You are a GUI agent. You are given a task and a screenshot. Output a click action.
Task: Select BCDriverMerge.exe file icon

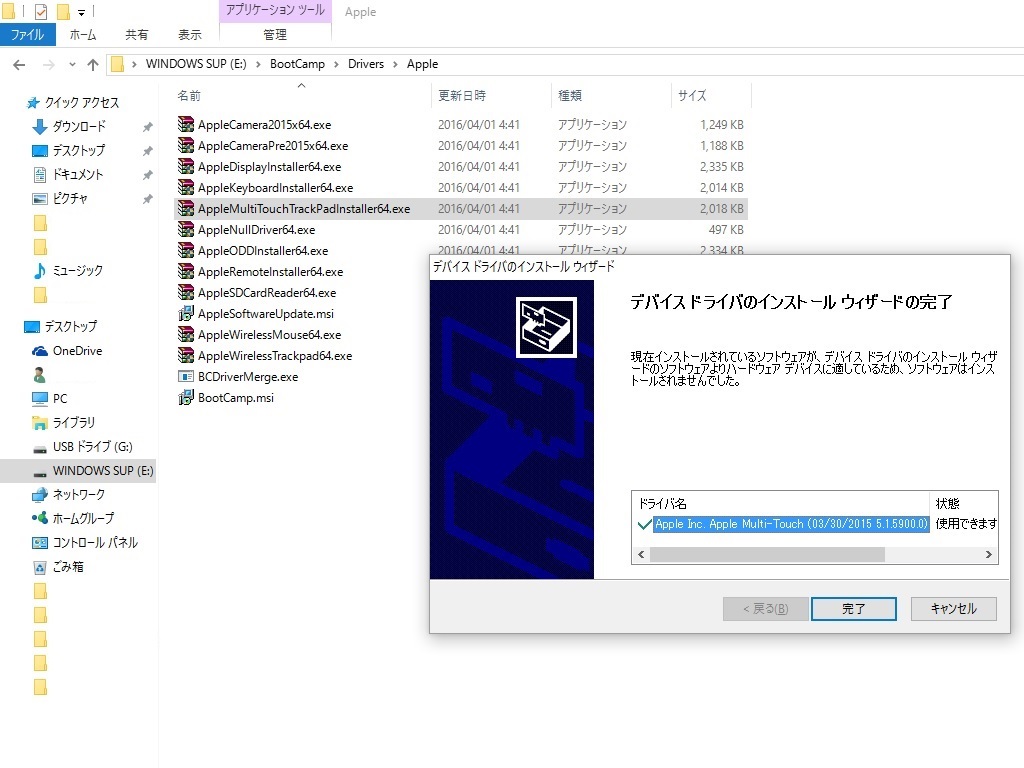(186, 376)
